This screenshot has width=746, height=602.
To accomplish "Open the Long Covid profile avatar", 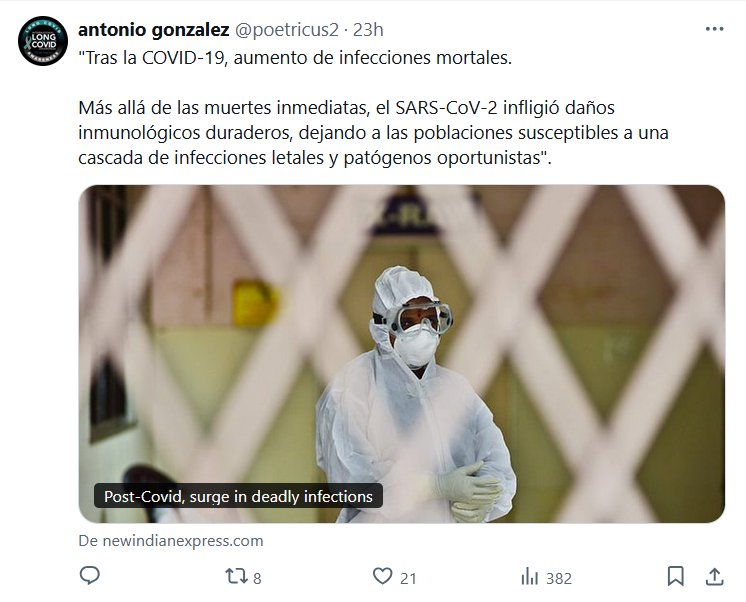I will (x=43, y=41).
